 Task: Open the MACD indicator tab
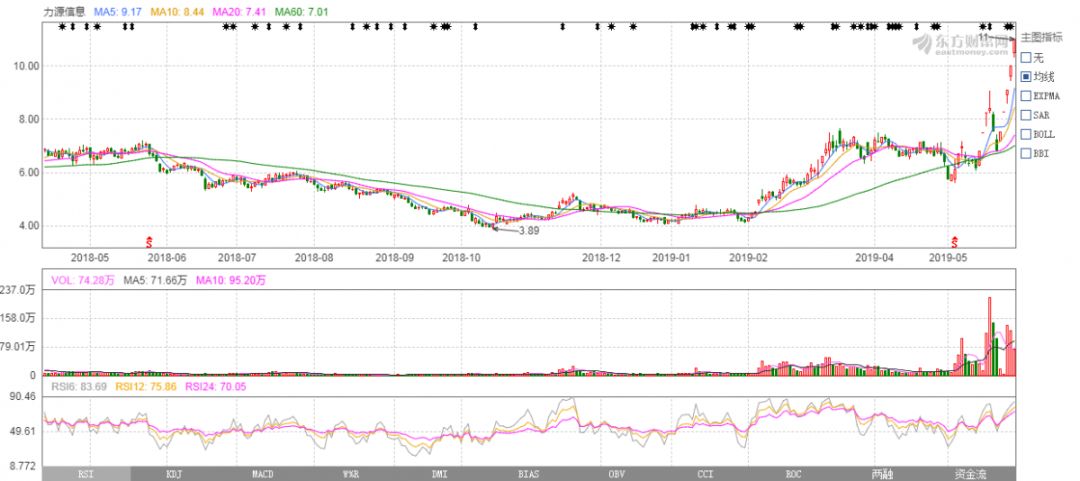click(x=262, y=474)
